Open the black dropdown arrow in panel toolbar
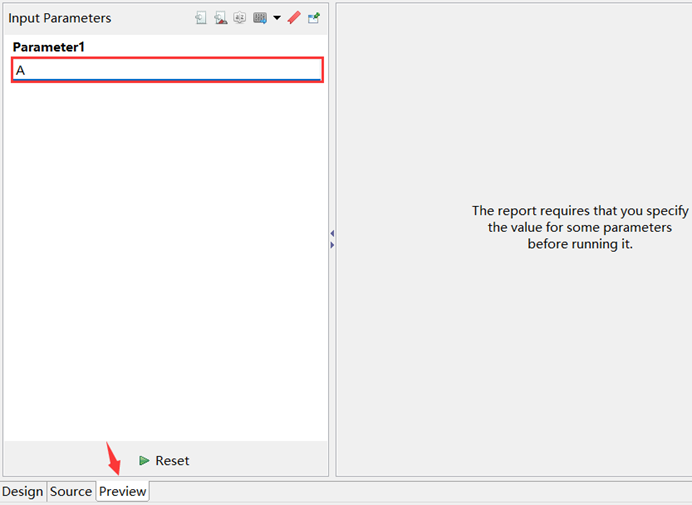692x505 pixels. (277, 18)
